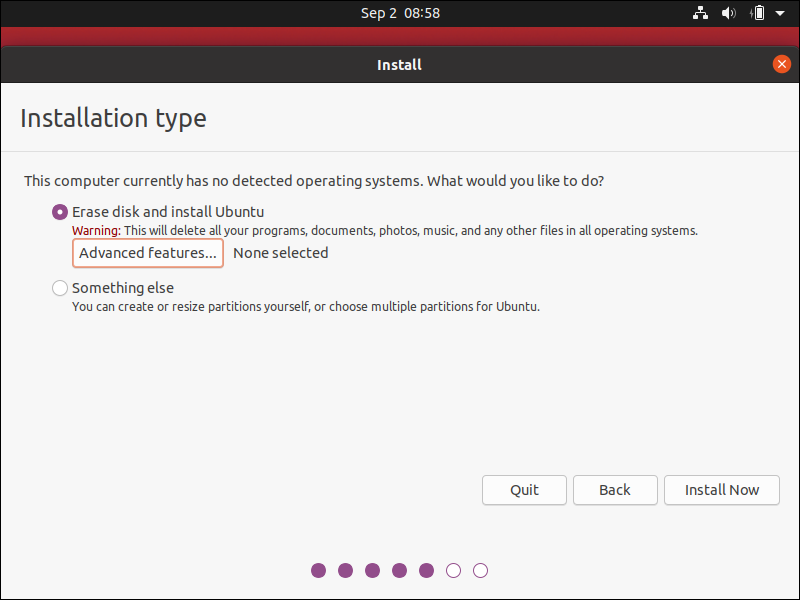Click the None selected status text

[x=281, y=253]
